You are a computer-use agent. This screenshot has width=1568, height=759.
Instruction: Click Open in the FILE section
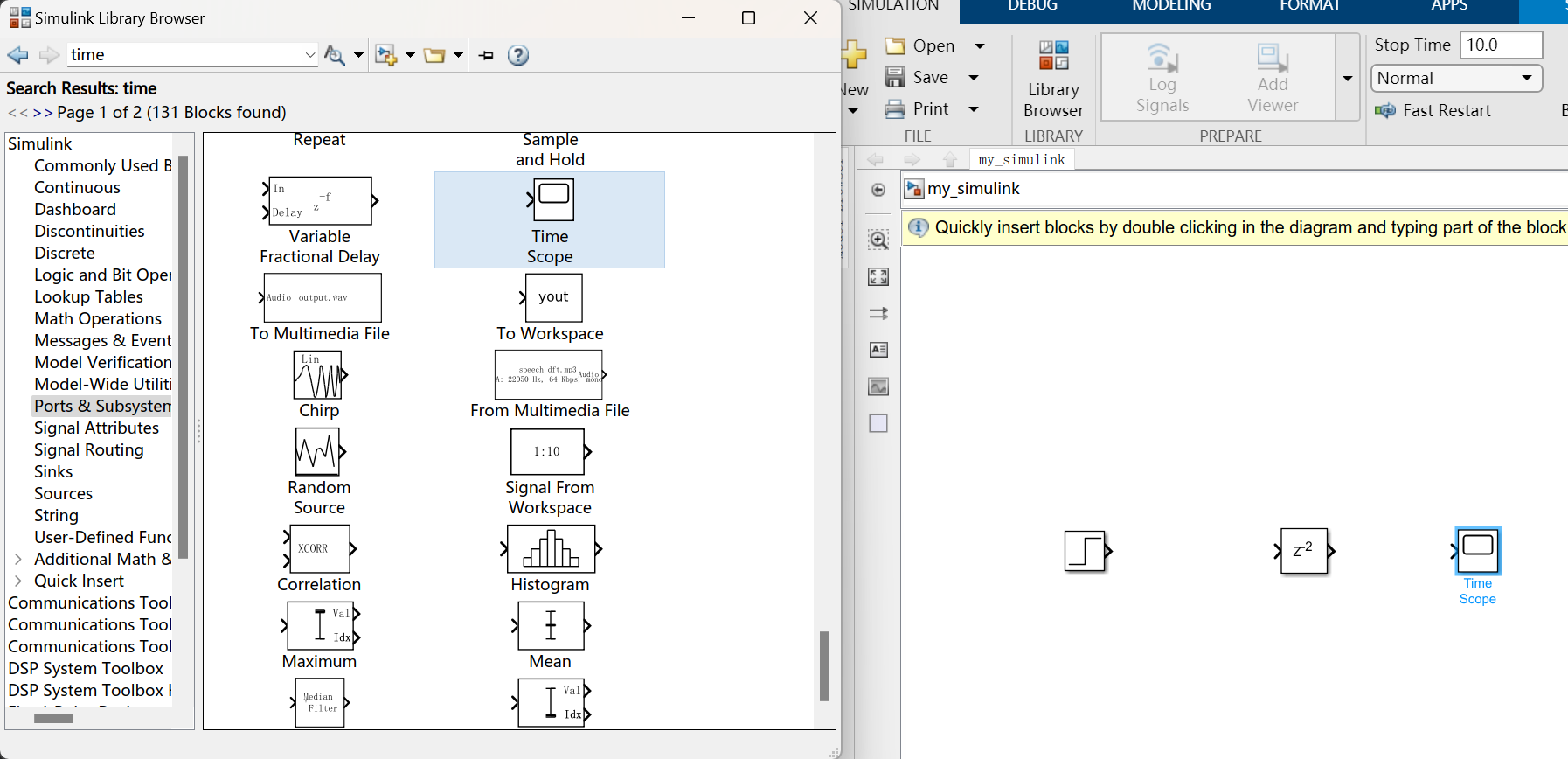(920, 45)
